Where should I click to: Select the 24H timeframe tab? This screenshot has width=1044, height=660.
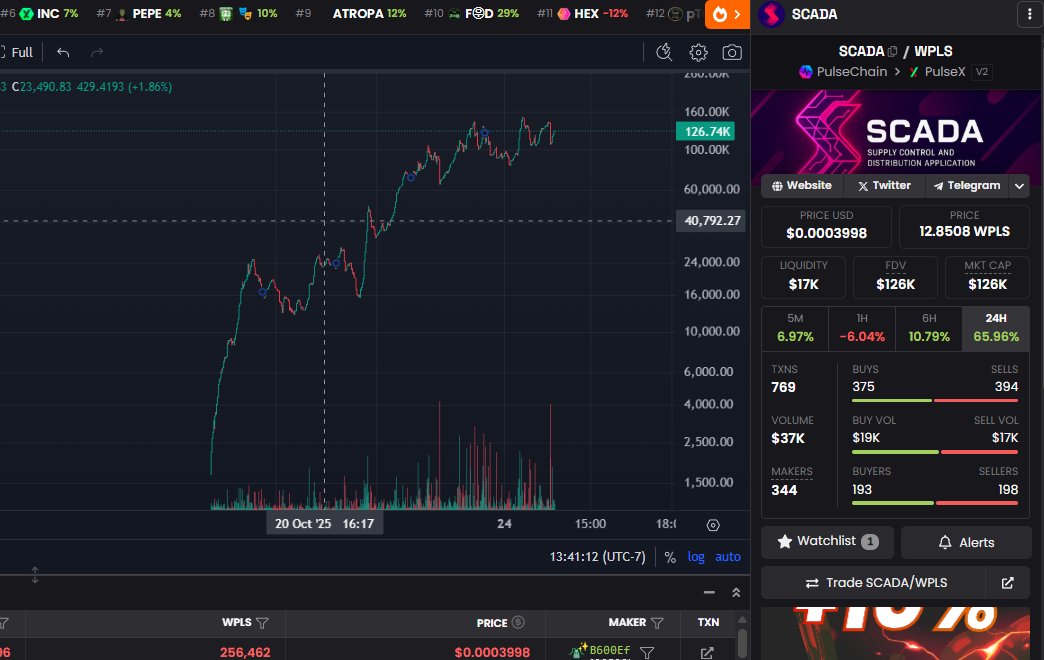pos(996,328)
